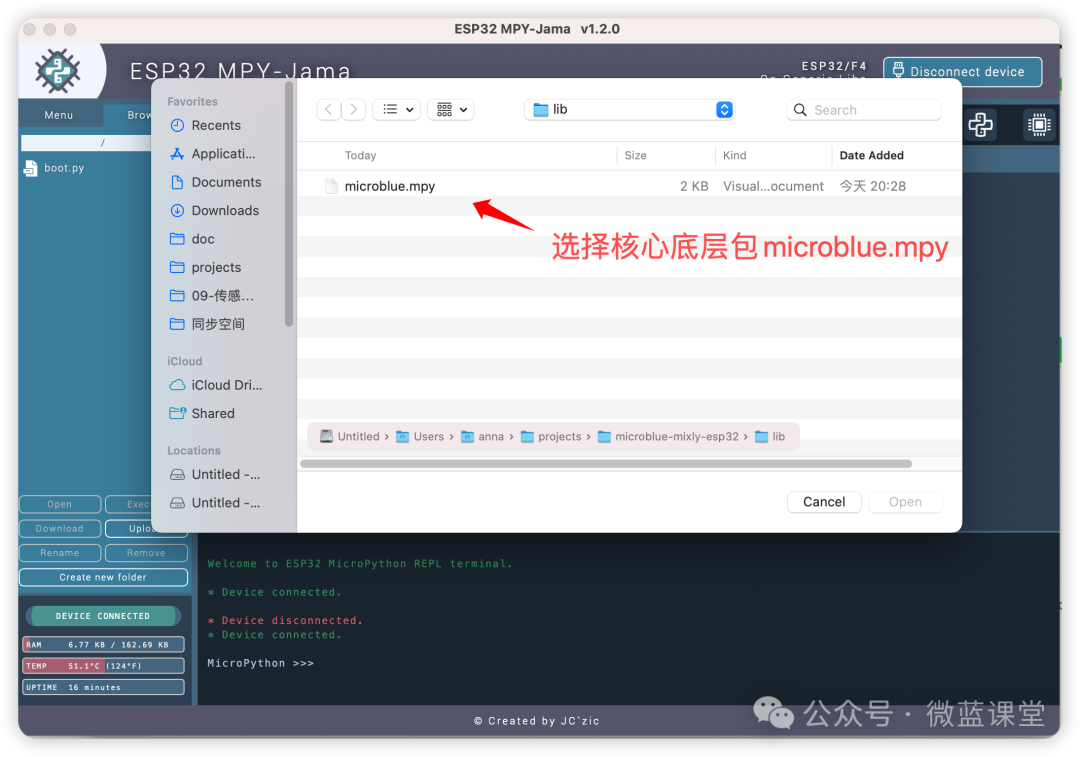The image size is (1080, 757).
Task: Click lib in the path bar
Action: tap(770, 437)
